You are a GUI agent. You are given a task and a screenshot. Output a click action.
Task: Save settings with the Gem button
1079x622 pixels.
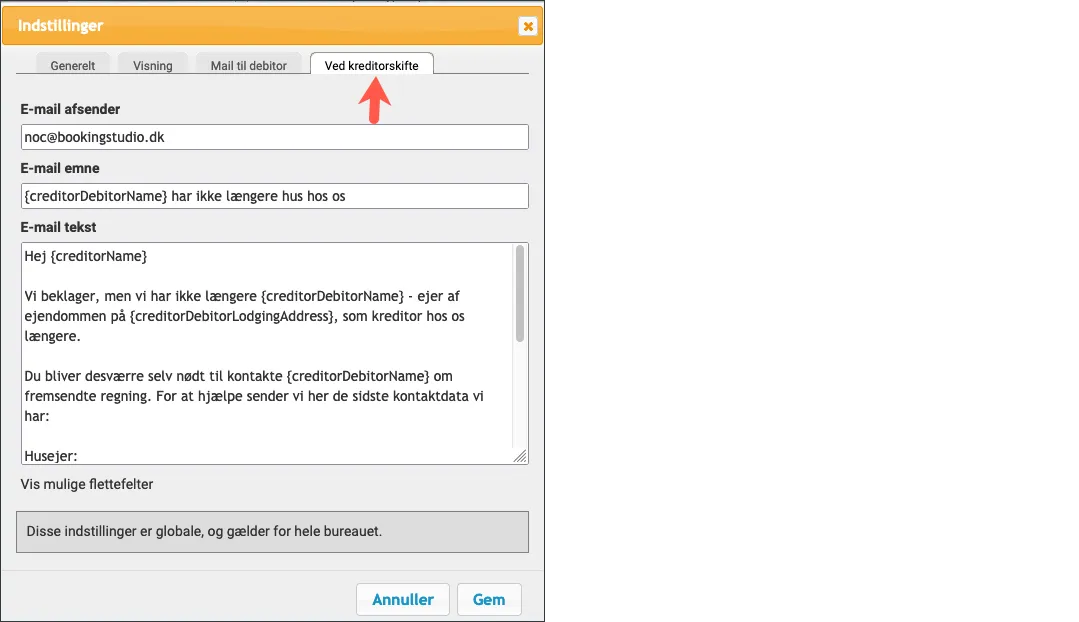(x=489, y=600)
